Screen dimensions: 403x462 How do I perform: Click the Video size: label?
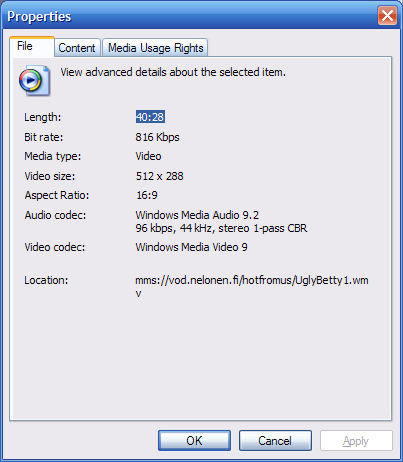point(50,176)
